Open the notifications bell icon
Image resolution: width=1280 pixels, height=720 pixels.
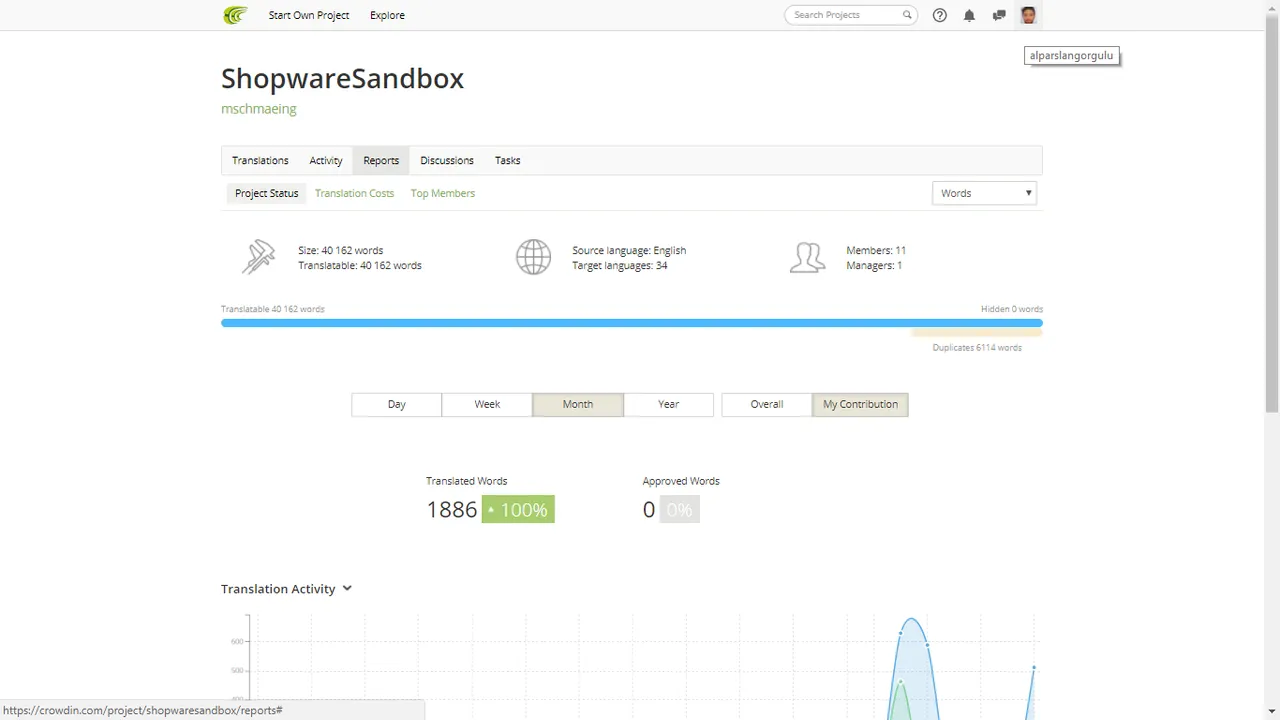(969, 15)
